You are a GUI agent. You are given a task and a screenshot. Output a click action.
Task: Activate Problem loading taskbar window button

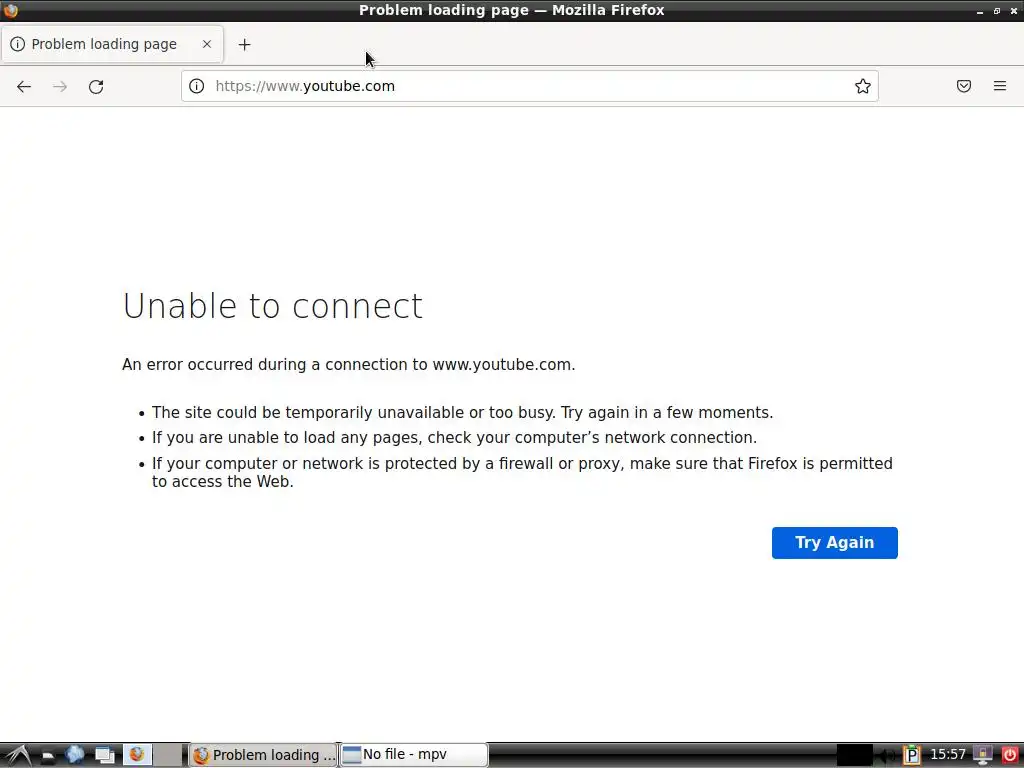tap(263, 755)
